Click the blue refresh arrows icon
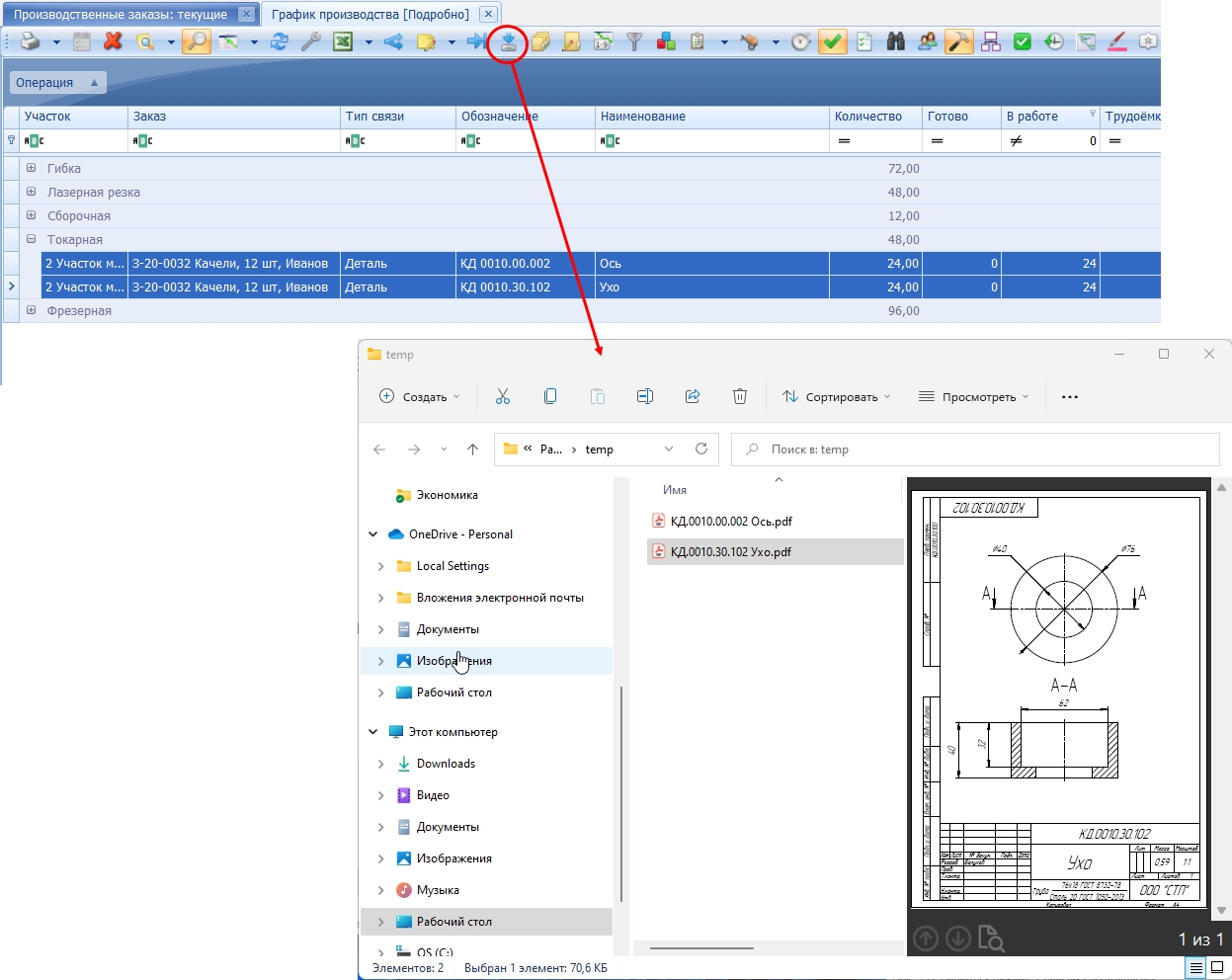Screen dimensions: 1232x980 (280, 41)
